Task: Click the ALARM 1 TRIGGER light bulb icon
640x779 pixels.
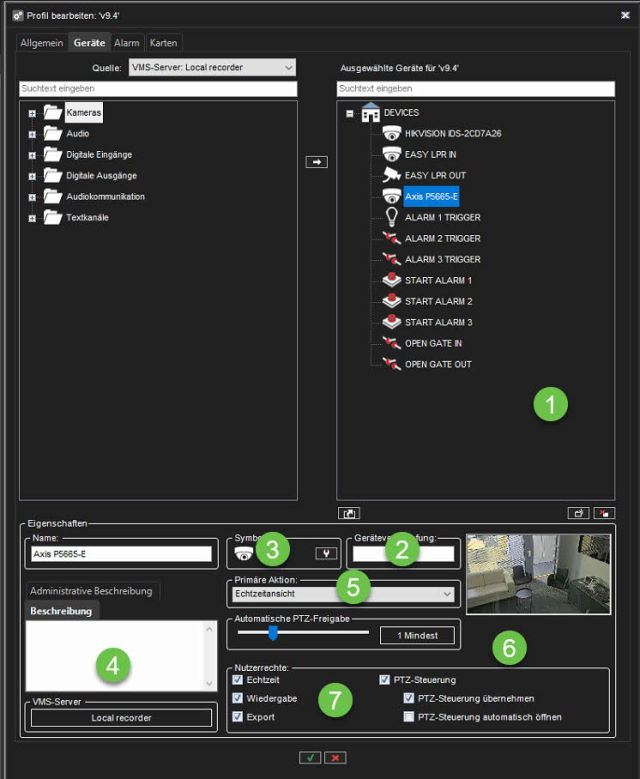Action: (x=392, y=217)
